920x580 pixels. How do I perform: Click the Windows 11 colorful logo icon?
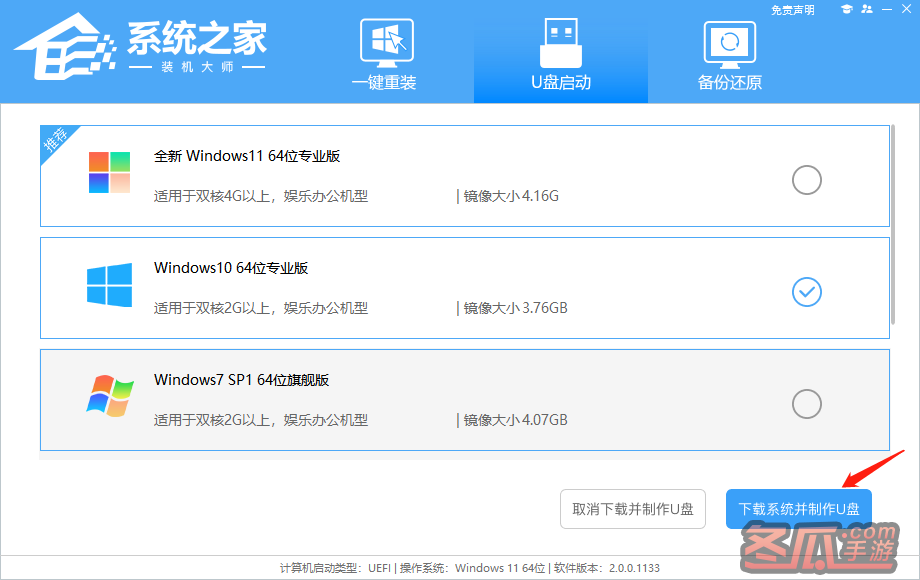tap(109, 172)
